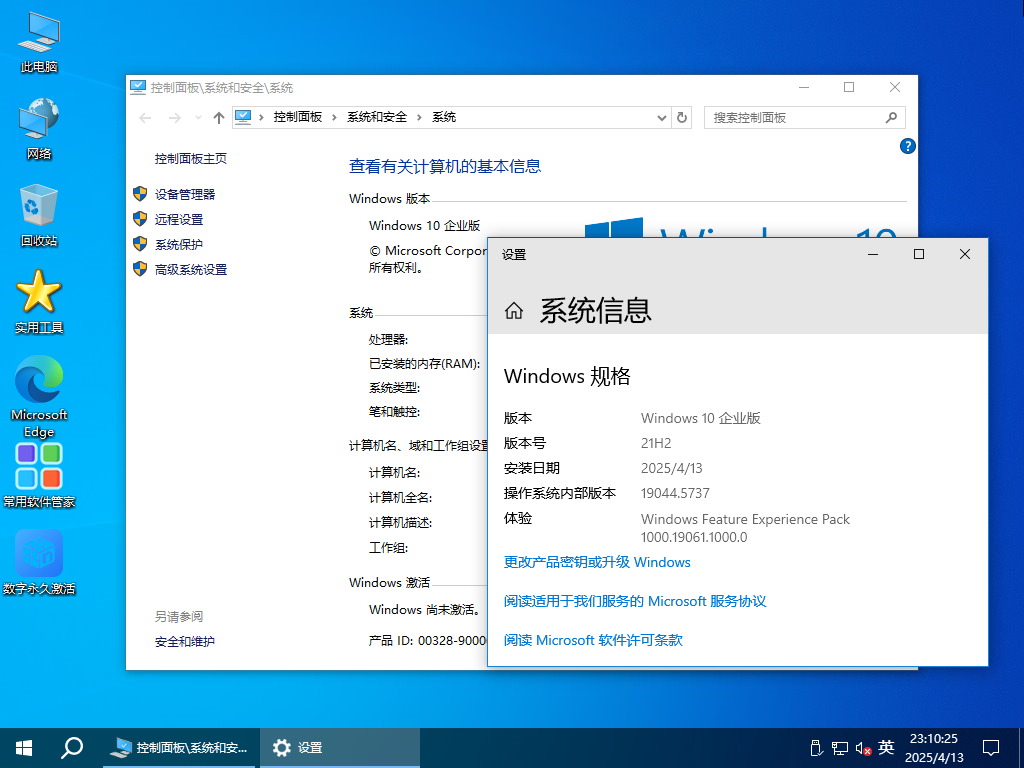
Task: Select the 19044.5737 build number text
Action: tap(675, 493)
